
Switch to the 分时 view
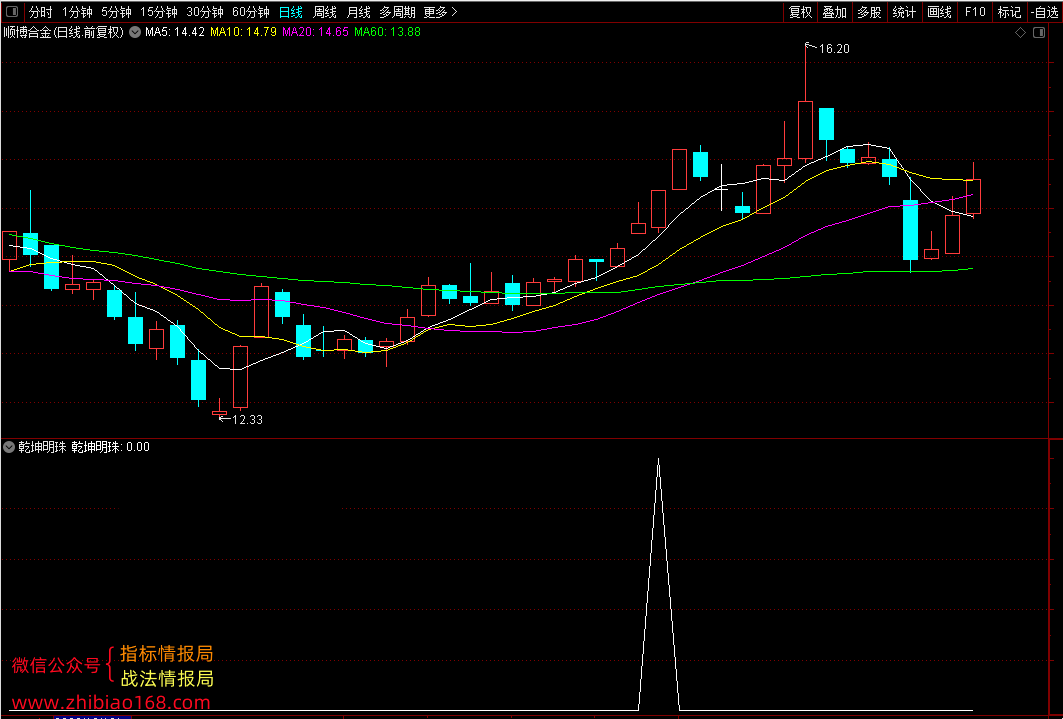click(x=40, y=12)
